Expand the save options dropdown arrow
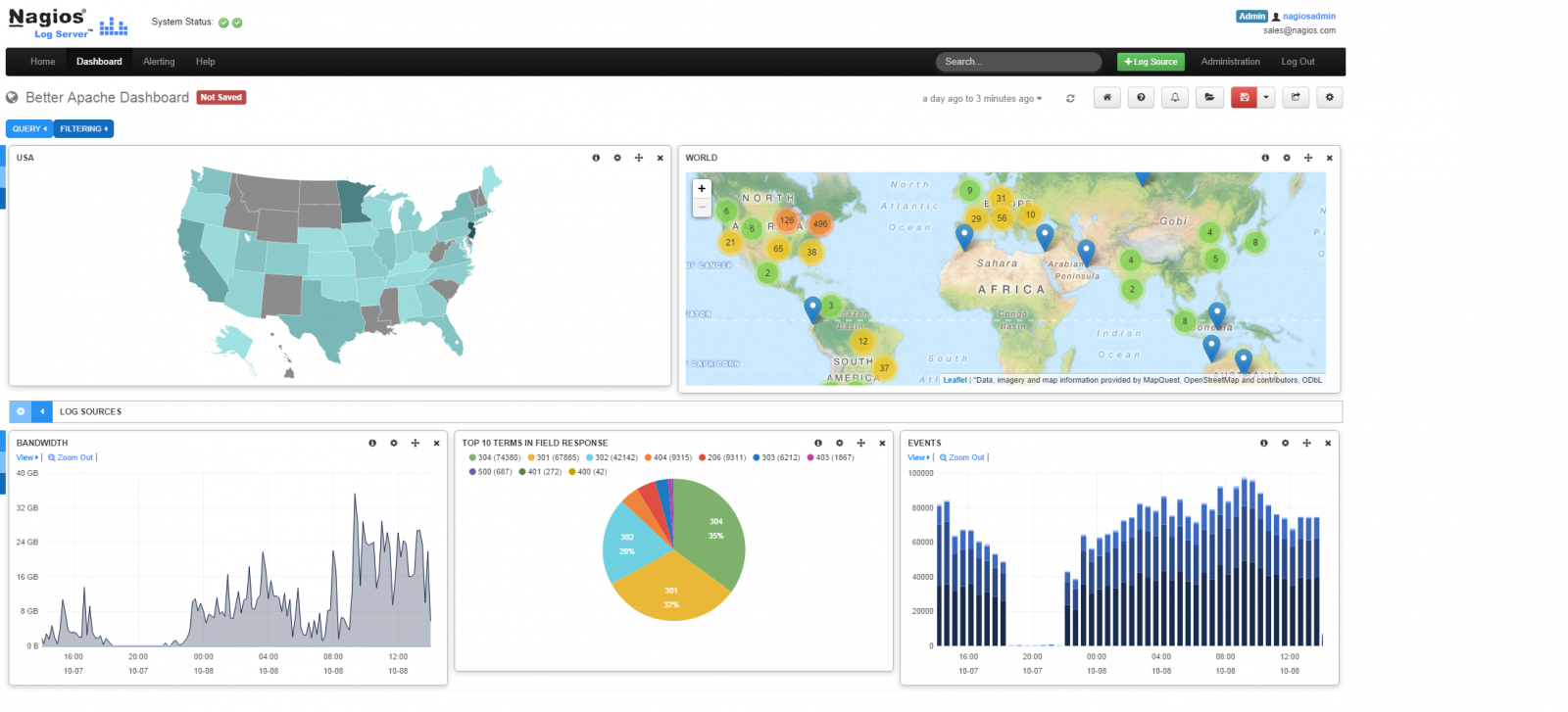 tap(1266, 97)
